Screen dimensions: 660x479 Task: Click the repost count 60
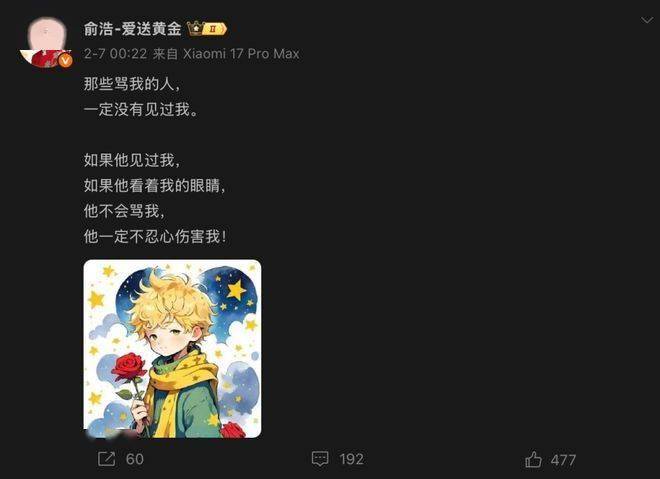135,459
